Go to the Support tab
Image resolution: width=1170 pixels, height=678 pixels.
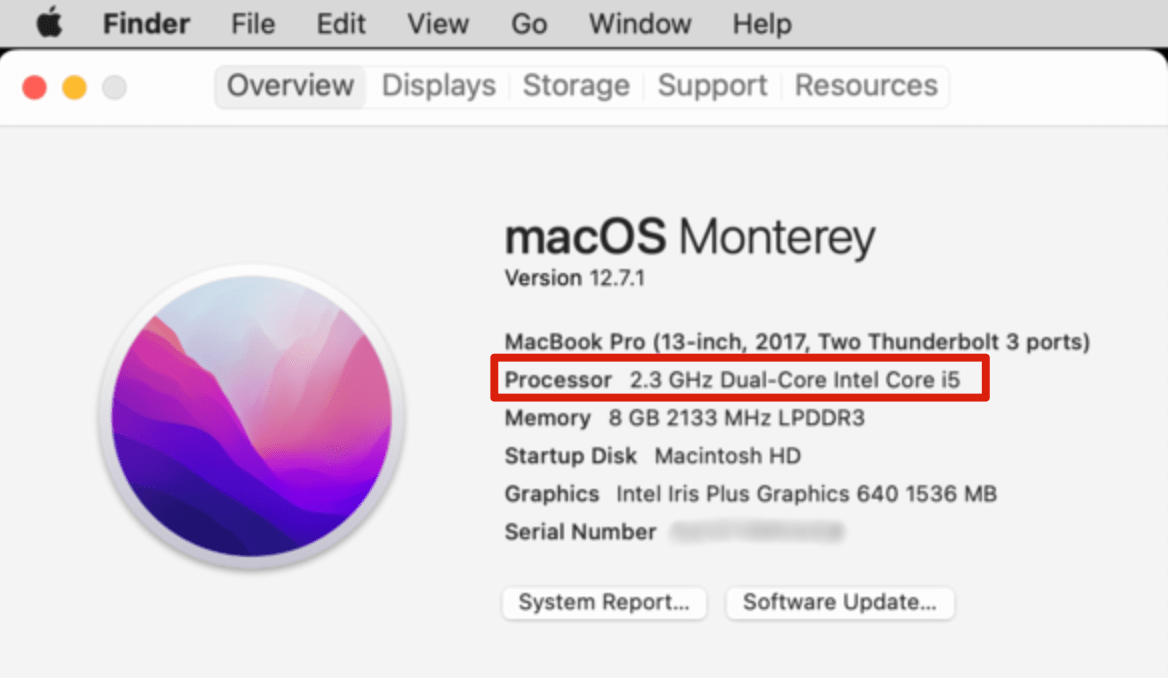[x=712, y=86]
